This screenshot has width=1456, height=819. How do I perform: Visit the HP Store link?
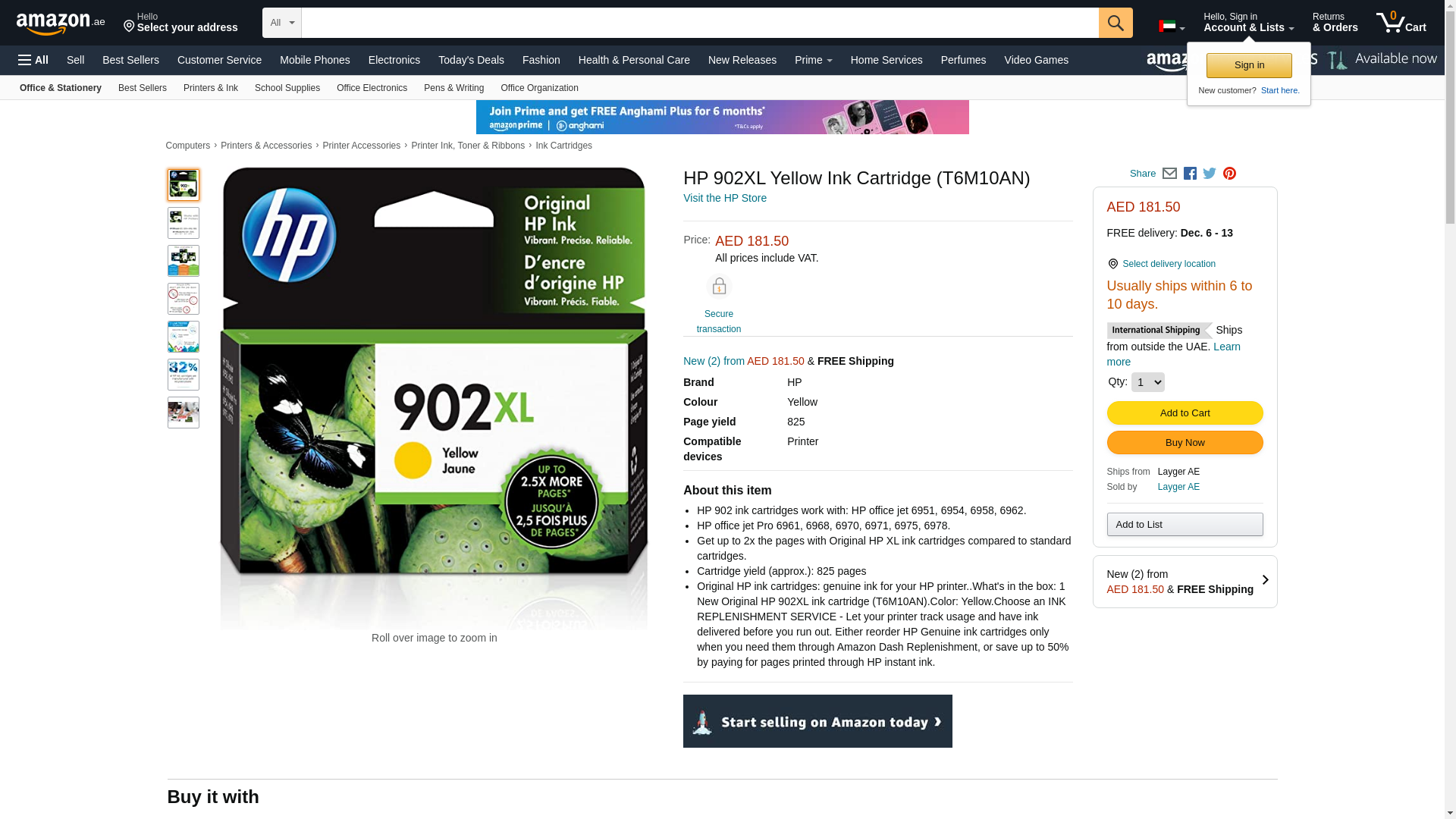[725, 198]
